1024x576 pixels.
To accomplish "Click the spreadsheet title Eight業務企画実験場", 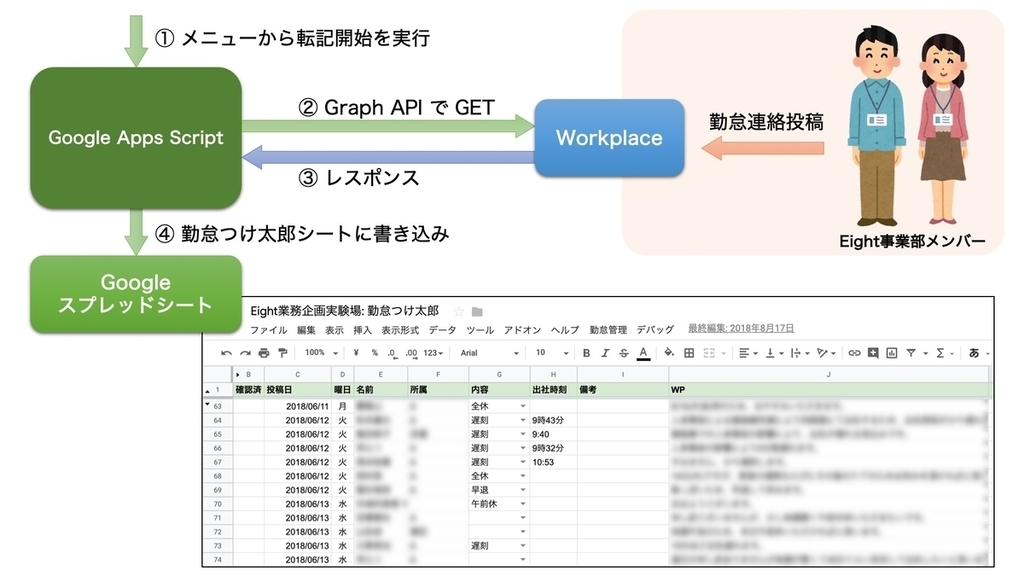I will tap(344, 311).
